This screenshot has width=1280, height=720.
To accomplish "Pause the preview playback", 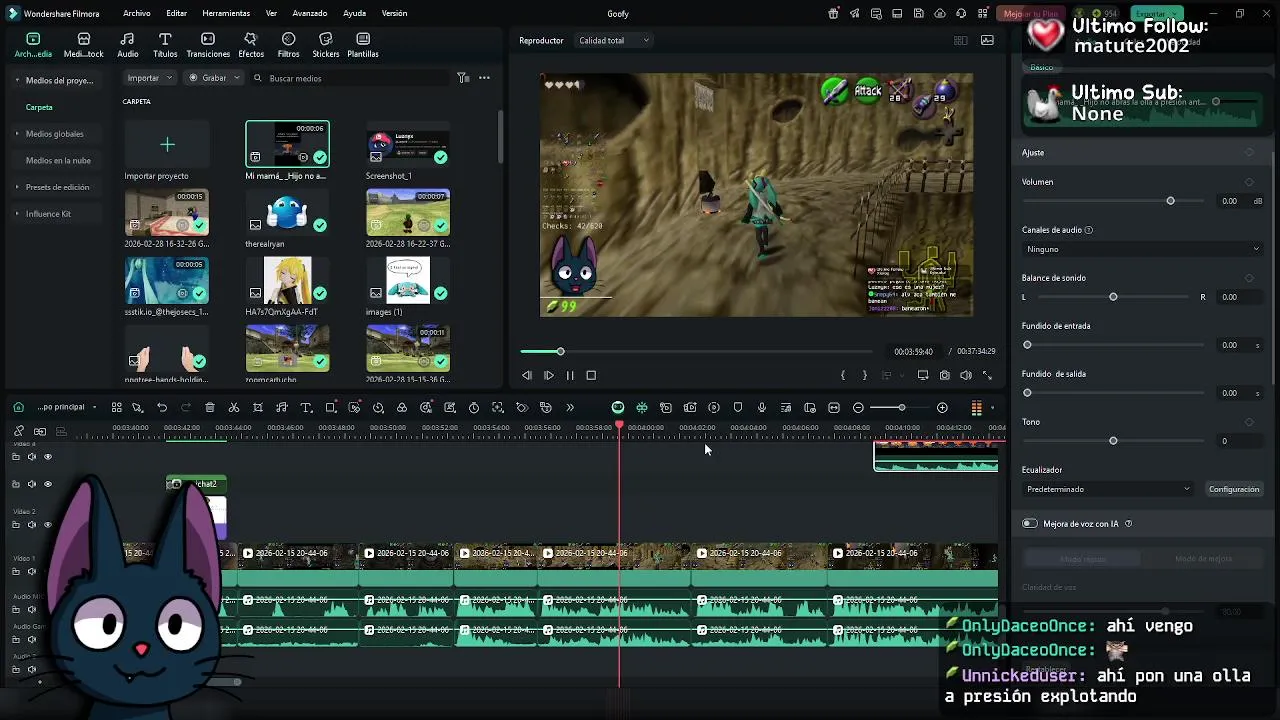I will [570, 376].
